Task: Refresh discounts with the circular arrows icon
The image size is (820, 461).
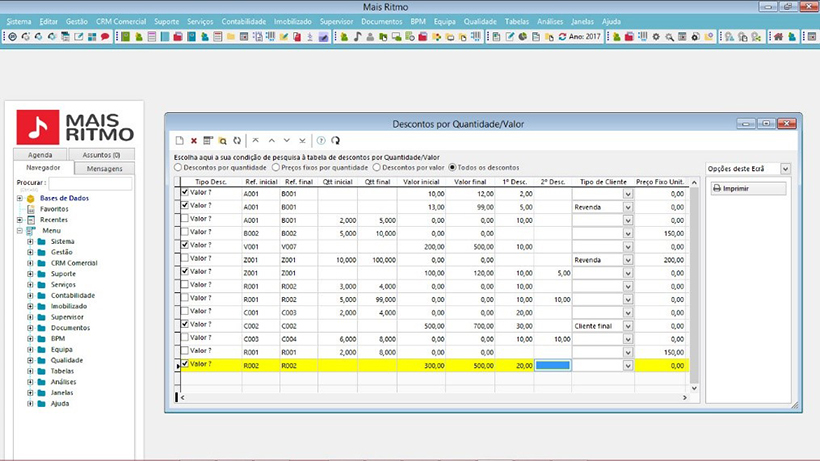Action: [x=237, y=141]
